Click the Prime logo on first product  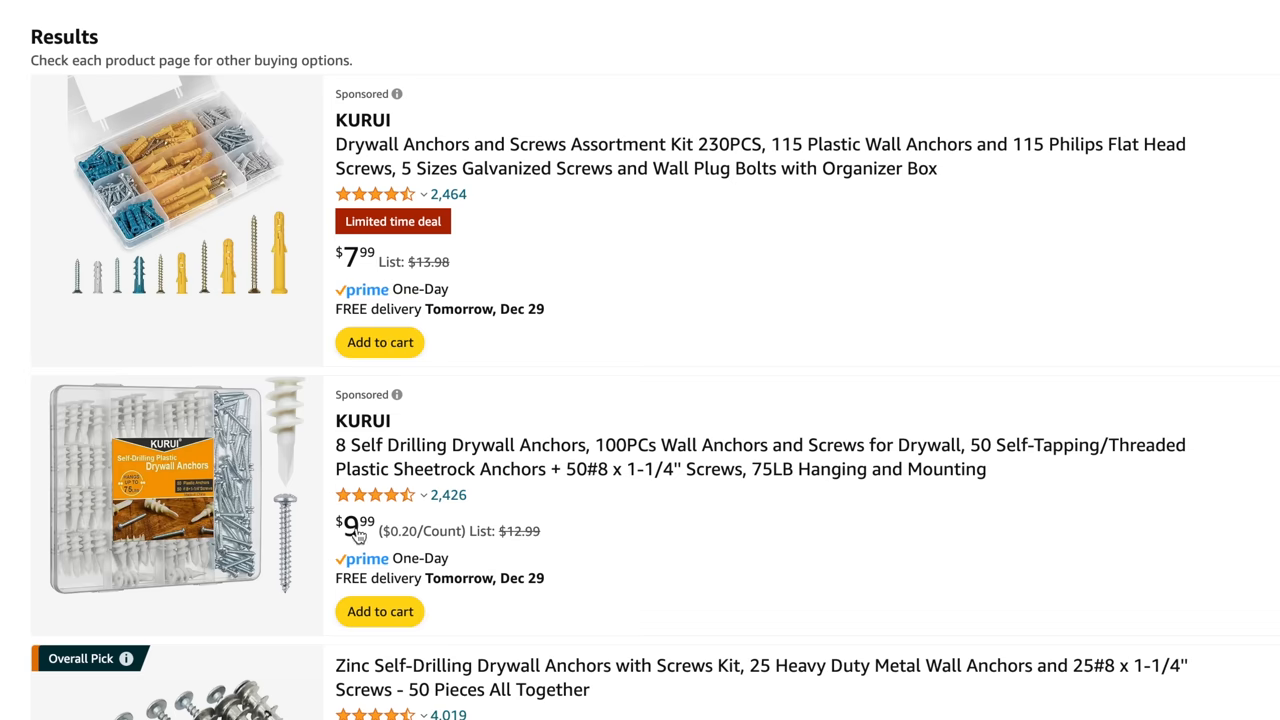(361, 289)
